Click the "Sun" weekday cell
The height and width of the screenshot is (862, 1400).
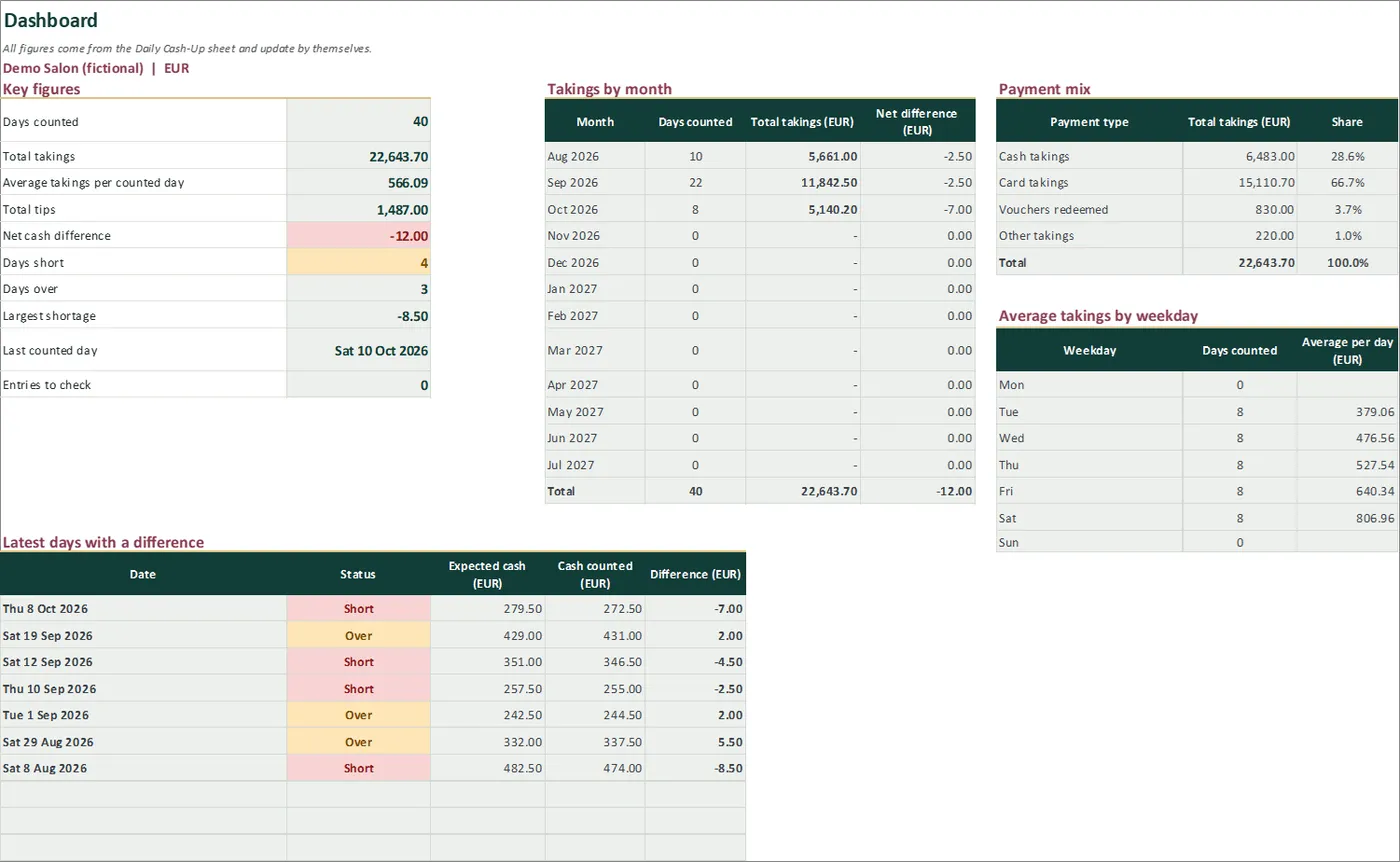(x=1089, y=542)
